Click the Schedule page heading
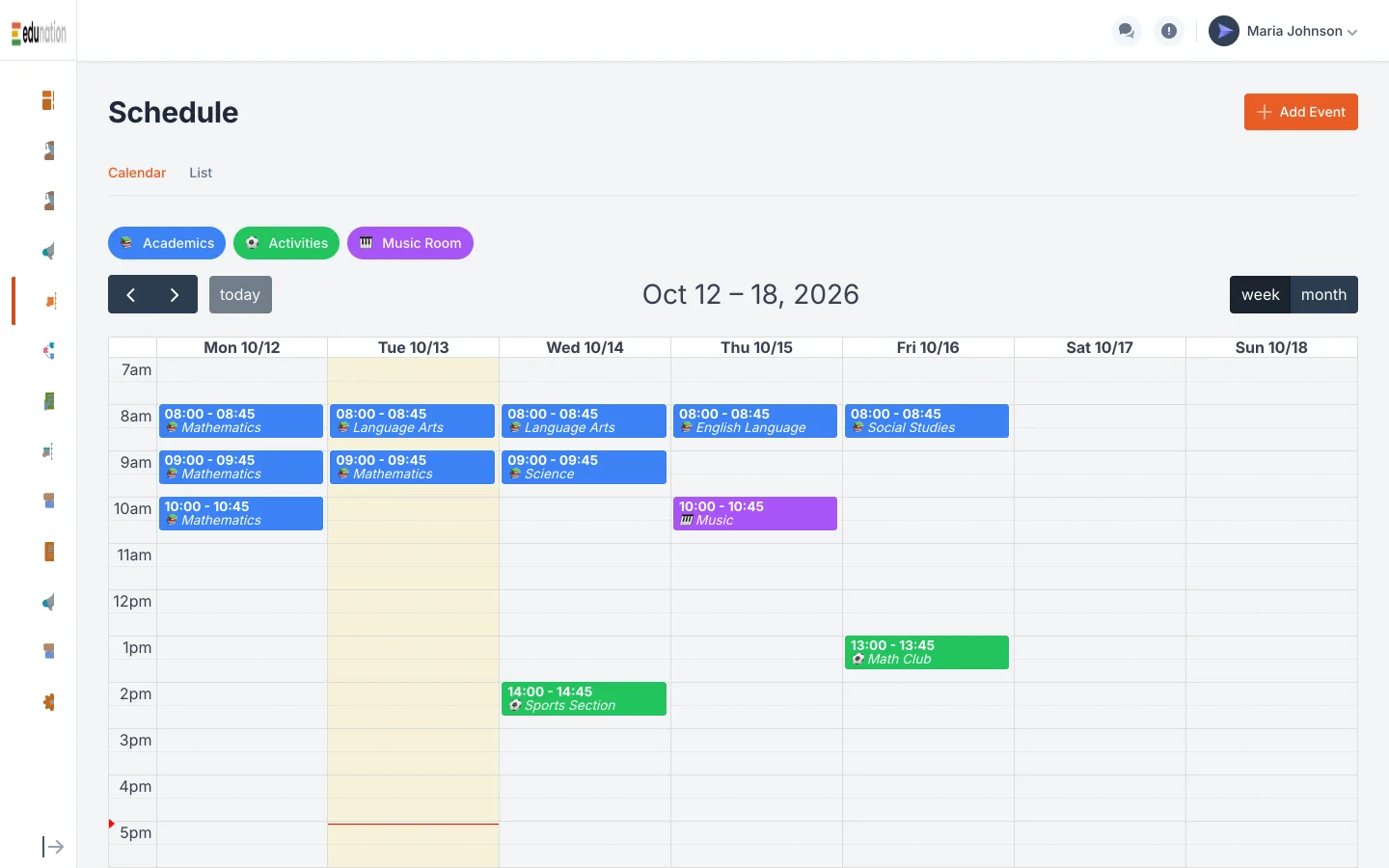The image size is (1389, 868). [x=174, y=112]
